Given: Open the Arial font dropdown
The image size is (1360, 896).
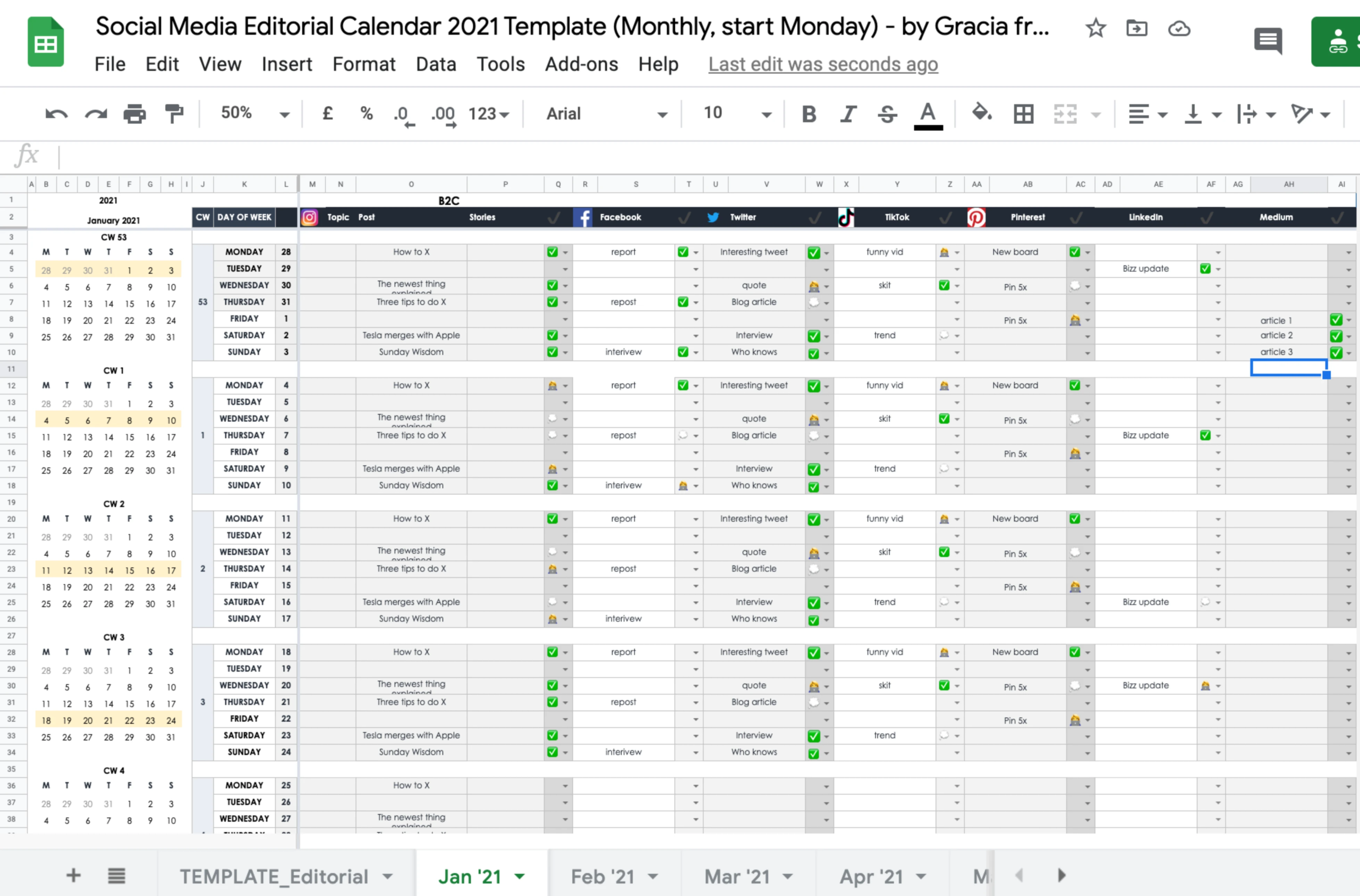Looking at the screenshot, I should pos(663,114).
